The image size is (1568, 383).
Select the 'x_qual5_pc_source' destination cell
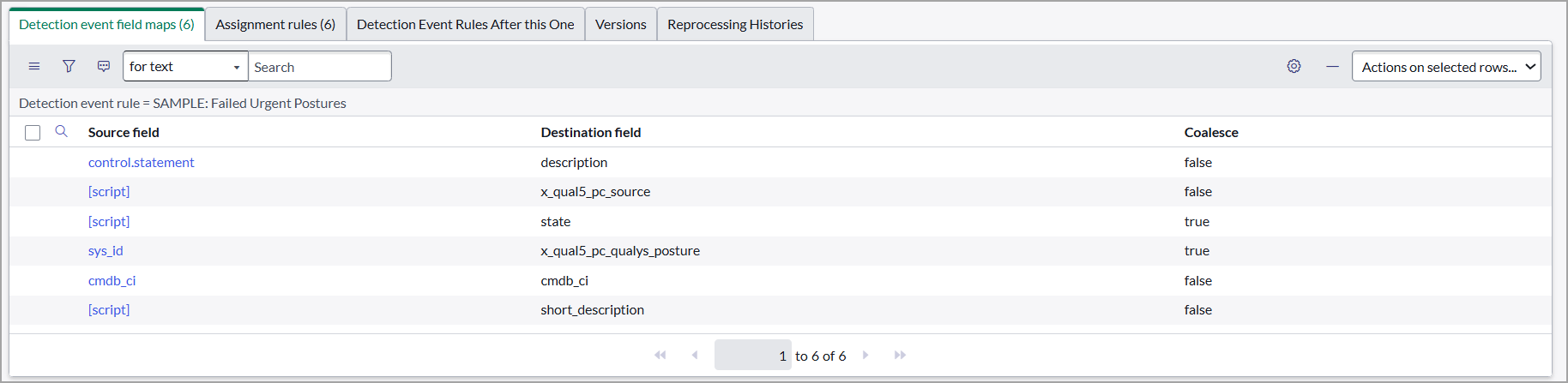click(x=595, y=191)
